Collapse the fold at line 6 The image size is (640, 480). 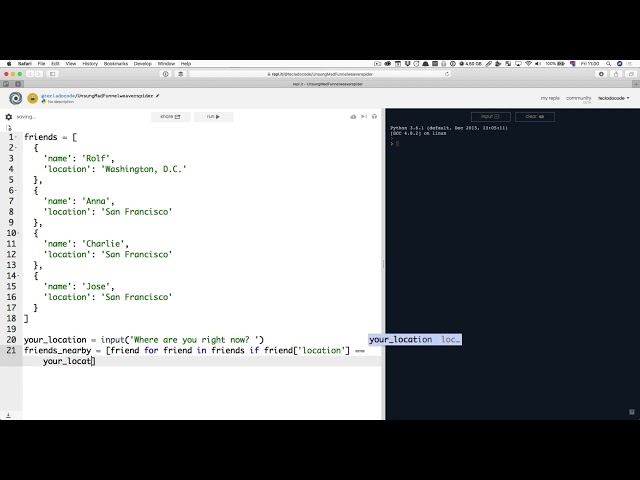[x=16, y=191]
